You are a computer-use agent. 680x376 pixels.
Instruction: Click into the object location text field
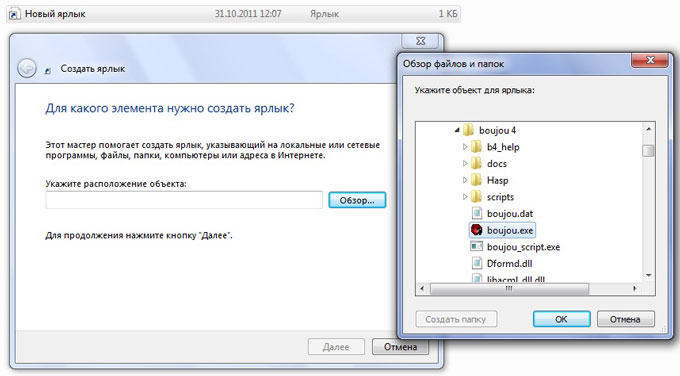(x=184, y=200)
